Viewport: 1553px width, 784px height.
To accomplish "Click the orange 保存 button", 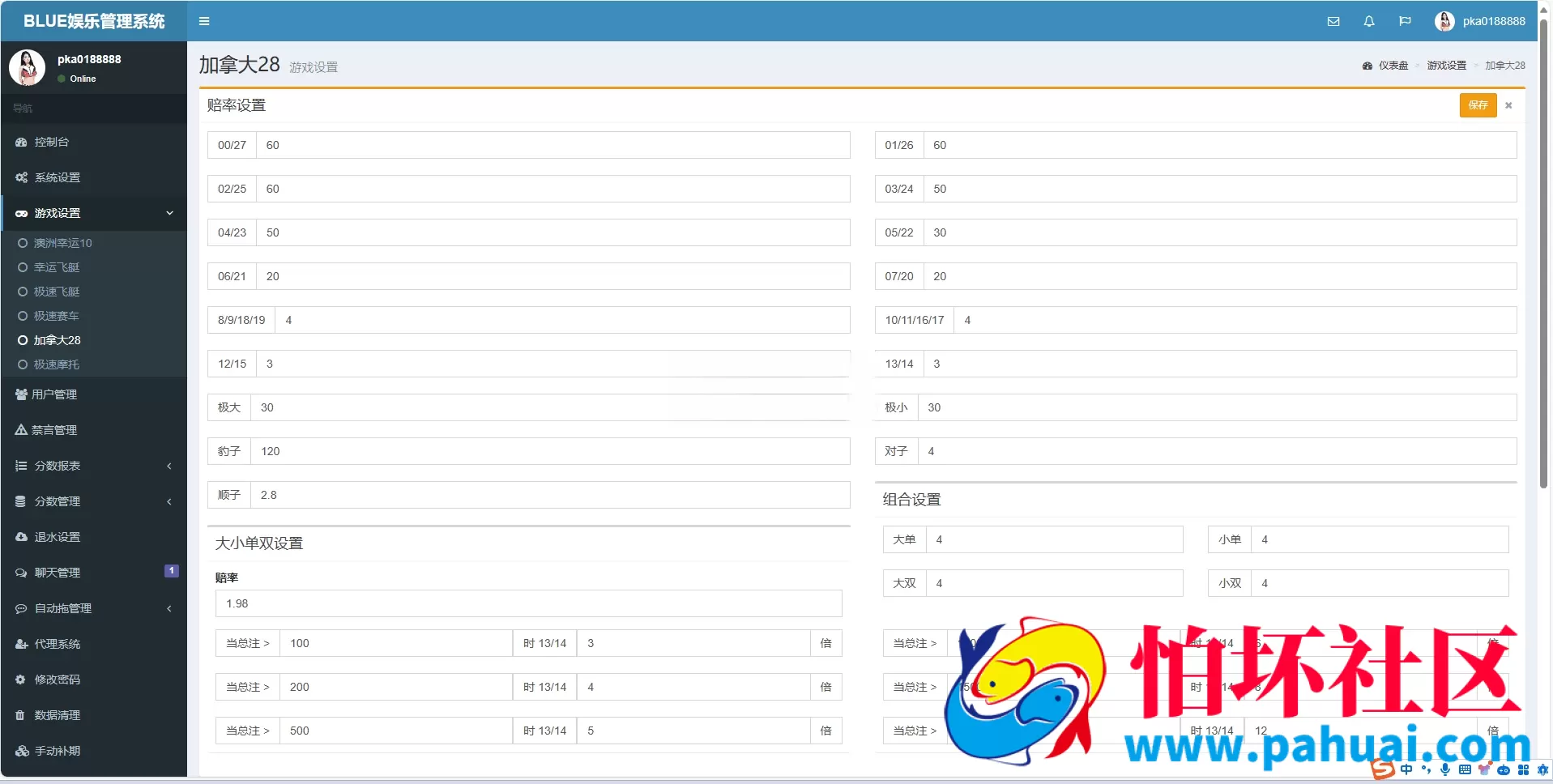I will (x=1478, y=105).
